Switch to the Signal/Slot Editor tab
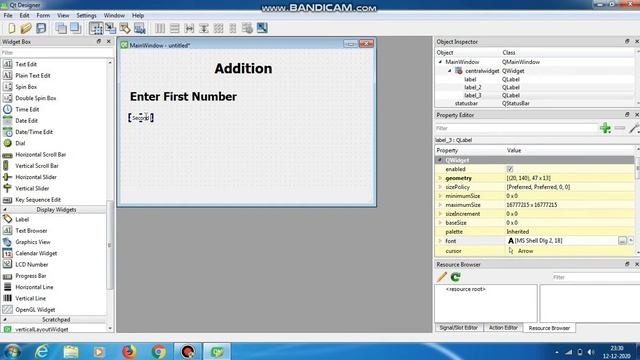The image size is (640, 360). point(459,328)
